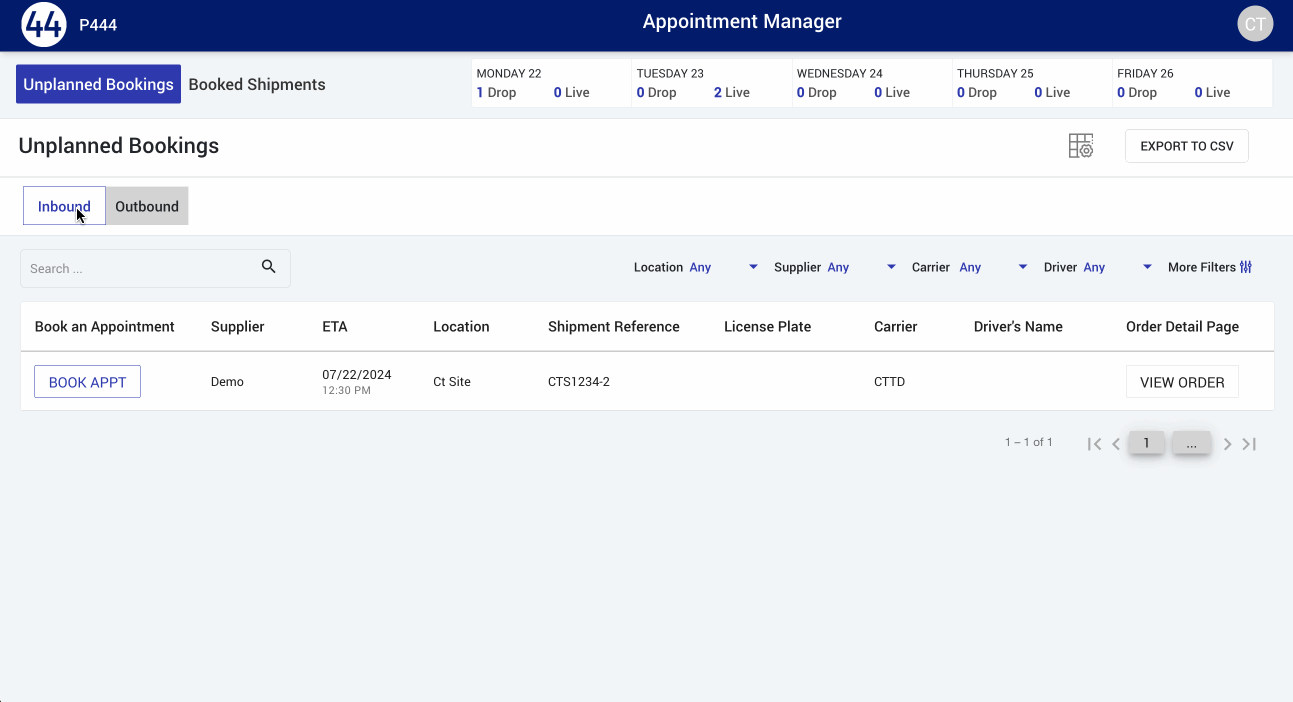
Task: Select the Inbound tab
Action: tap(64, 206)
